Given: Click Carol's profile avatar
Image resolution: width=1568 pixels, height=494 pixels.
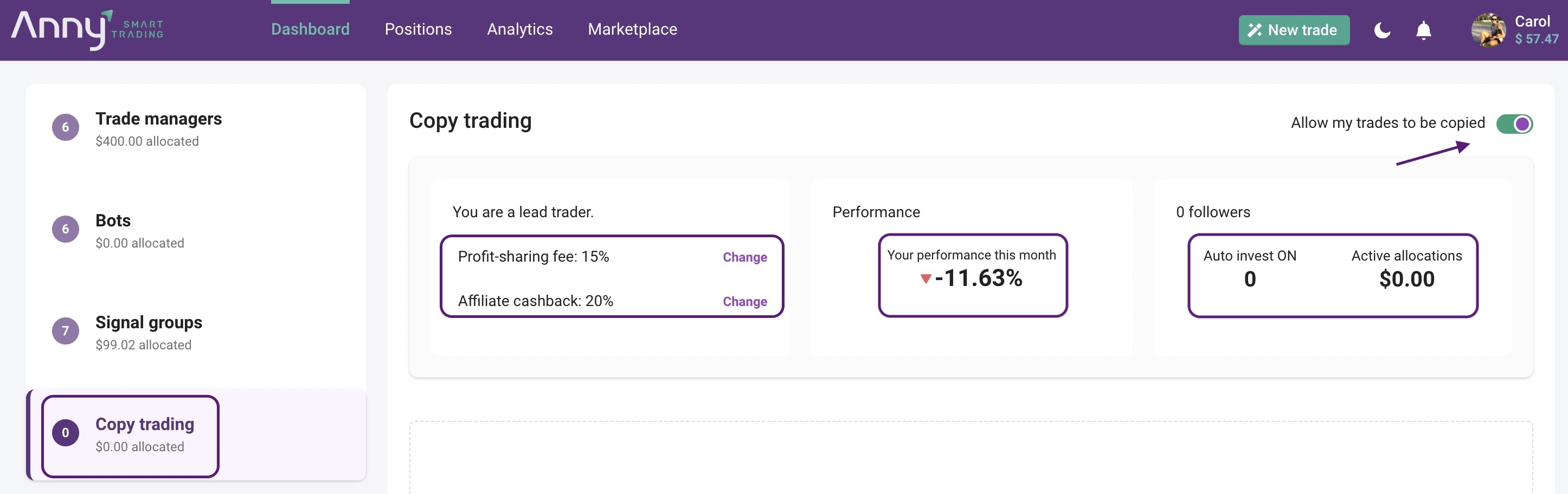Looking at the screenshot, I should point(1488,30).
